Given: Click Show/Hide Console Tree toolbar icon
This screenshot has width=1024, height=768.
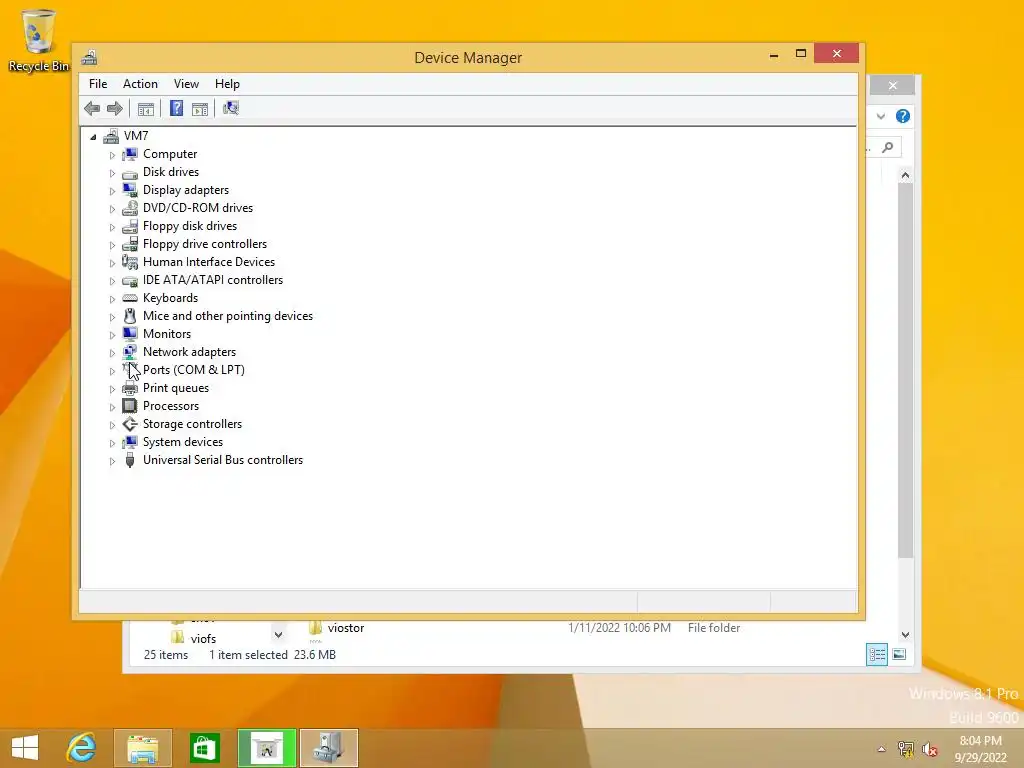Looking at the screenshot, I should (146, 108).
